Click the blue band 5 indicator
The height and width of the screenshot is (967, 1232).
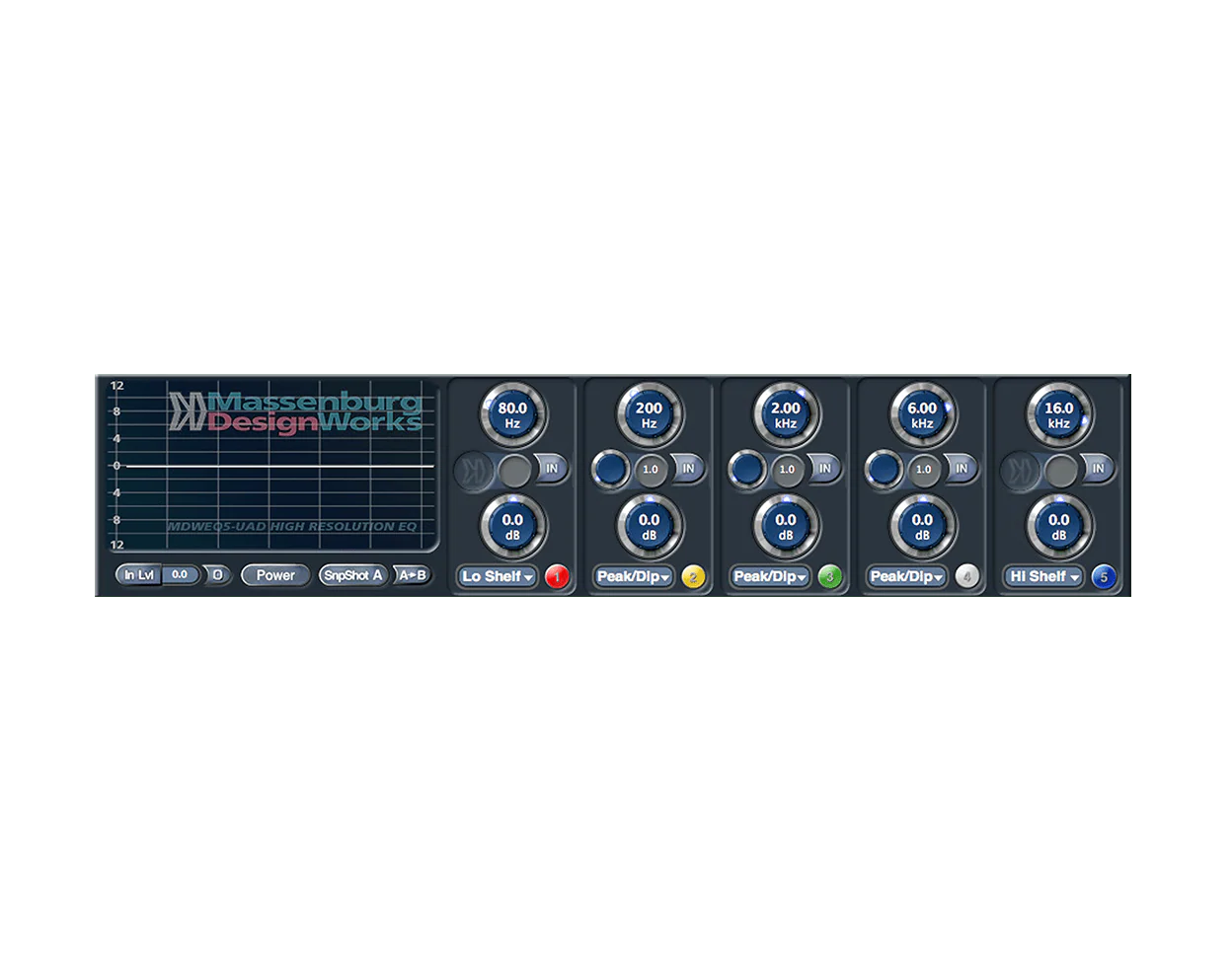(1104, 577)
